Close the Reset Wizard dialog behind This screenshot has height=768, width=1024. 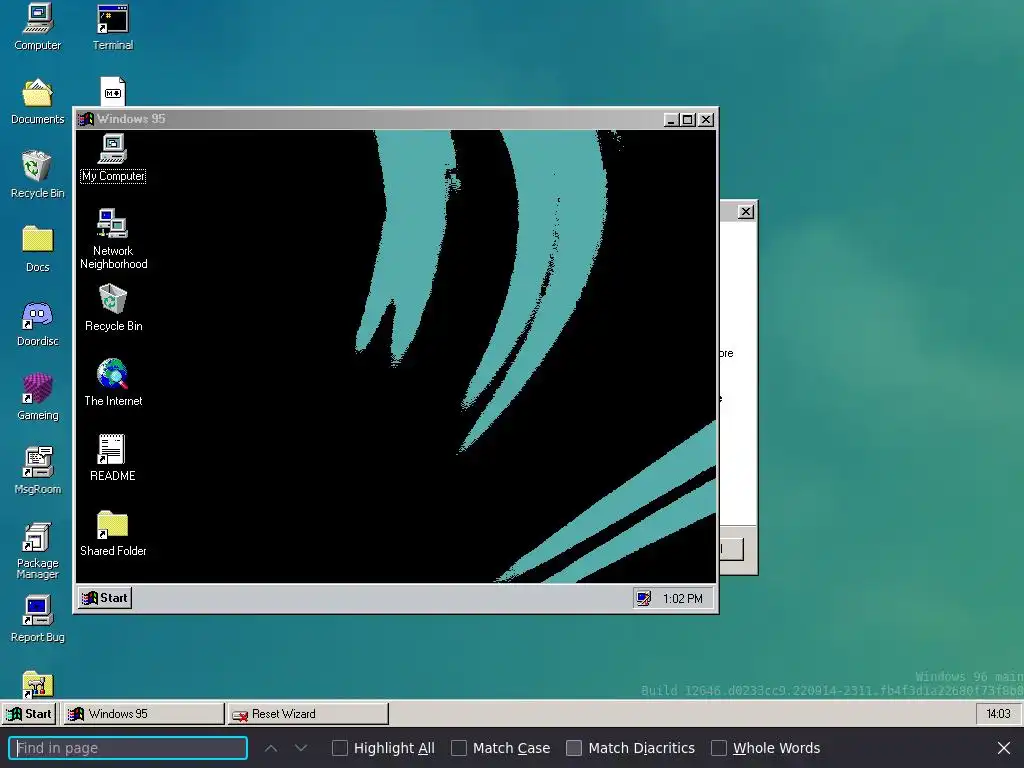point(745,212)
